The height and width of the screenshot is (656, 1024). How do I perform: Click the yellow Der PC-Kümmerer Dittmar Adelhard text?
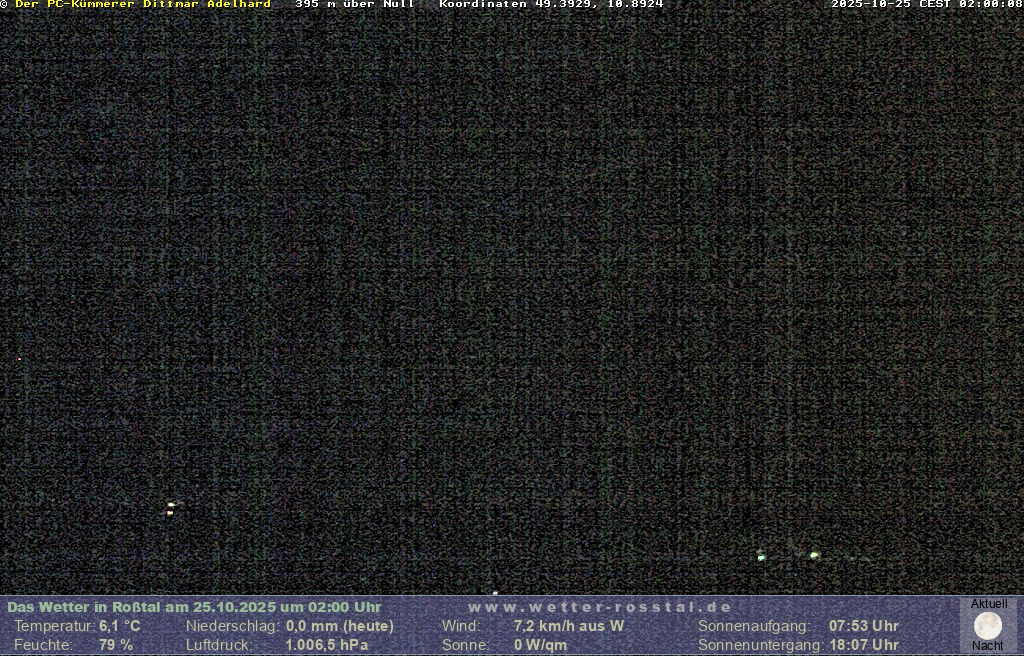[143, 5]
